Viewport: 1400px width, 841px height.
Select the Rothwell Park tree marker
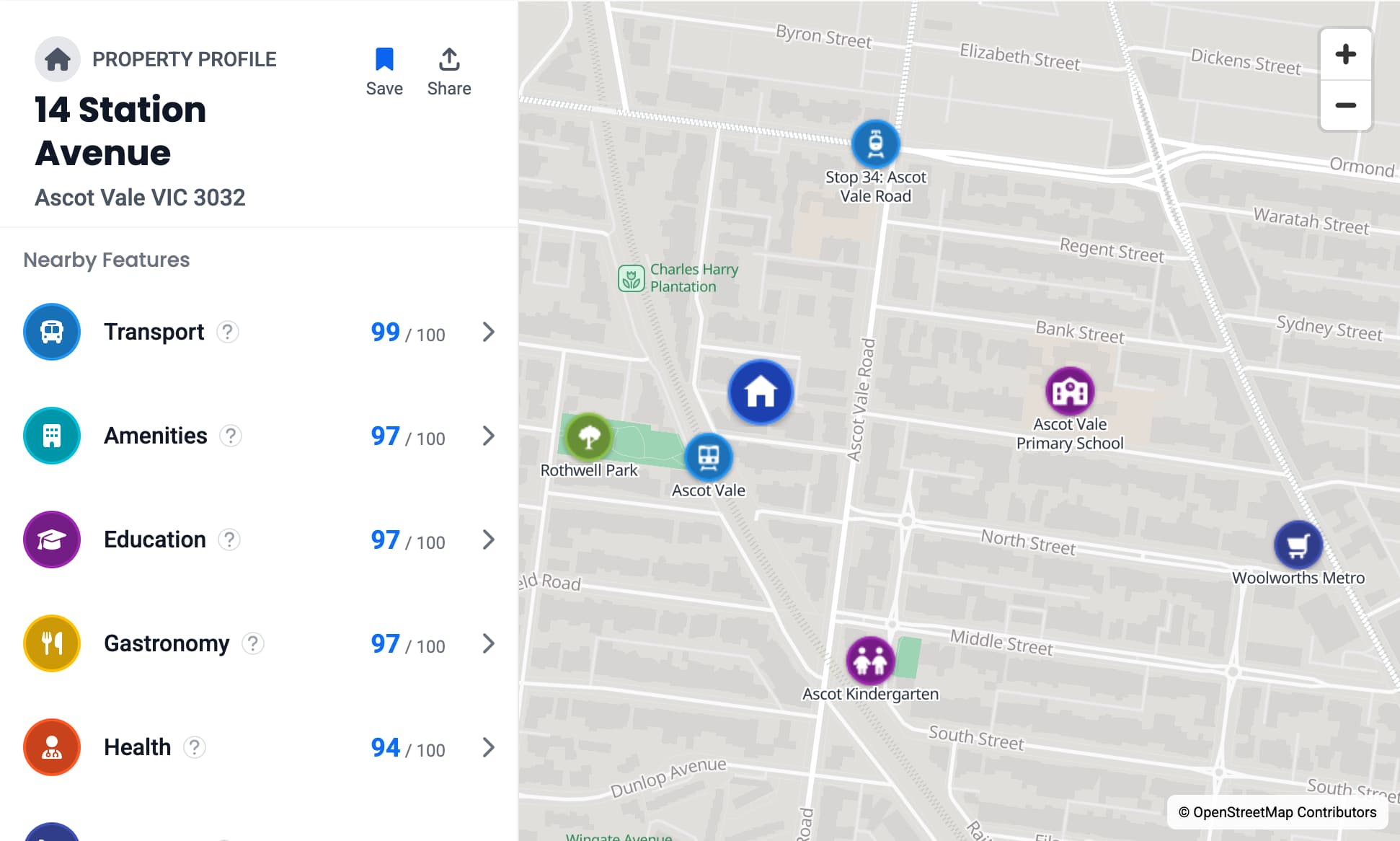589,437
